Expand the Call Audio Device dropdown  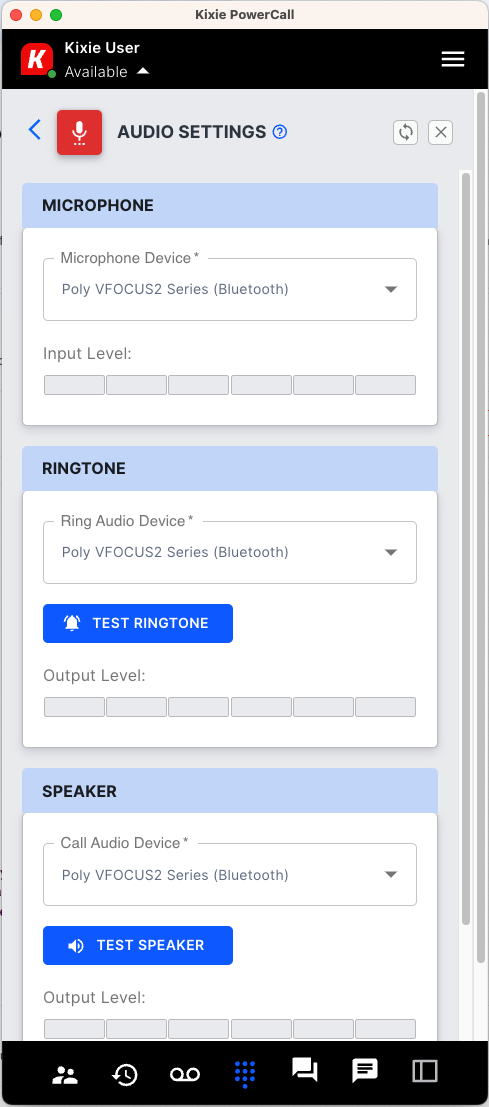point(230,875)
